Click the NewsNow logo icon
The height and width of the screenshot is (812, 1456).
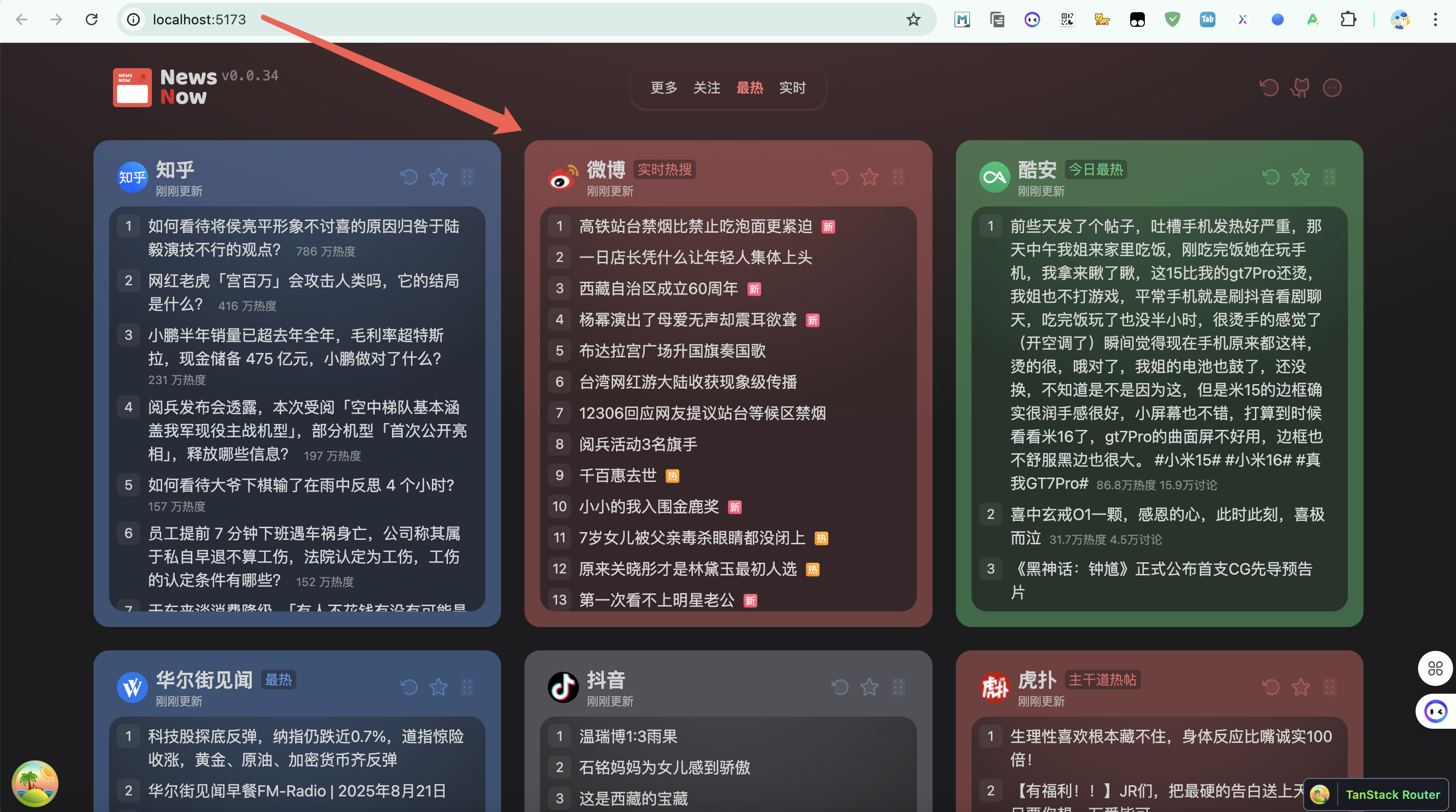point(132,88)
